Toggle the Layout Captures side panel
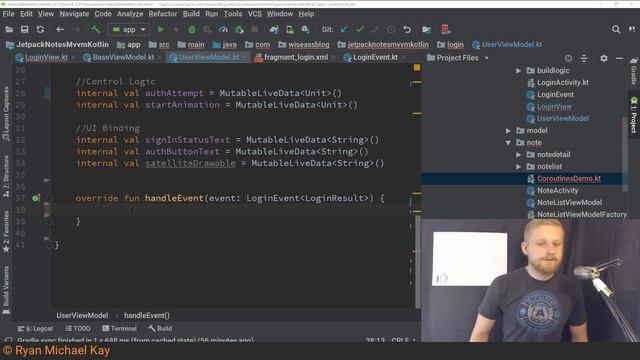Image resolution: width=640 pixels, height=360 pixels. coord(6,113)
